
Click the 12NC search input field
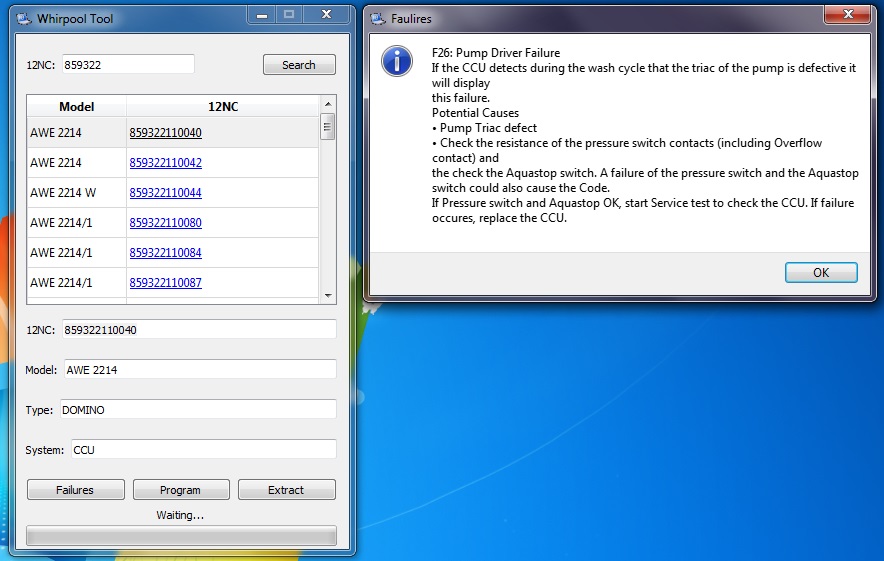pyautogui.click(x=127, y=64)
